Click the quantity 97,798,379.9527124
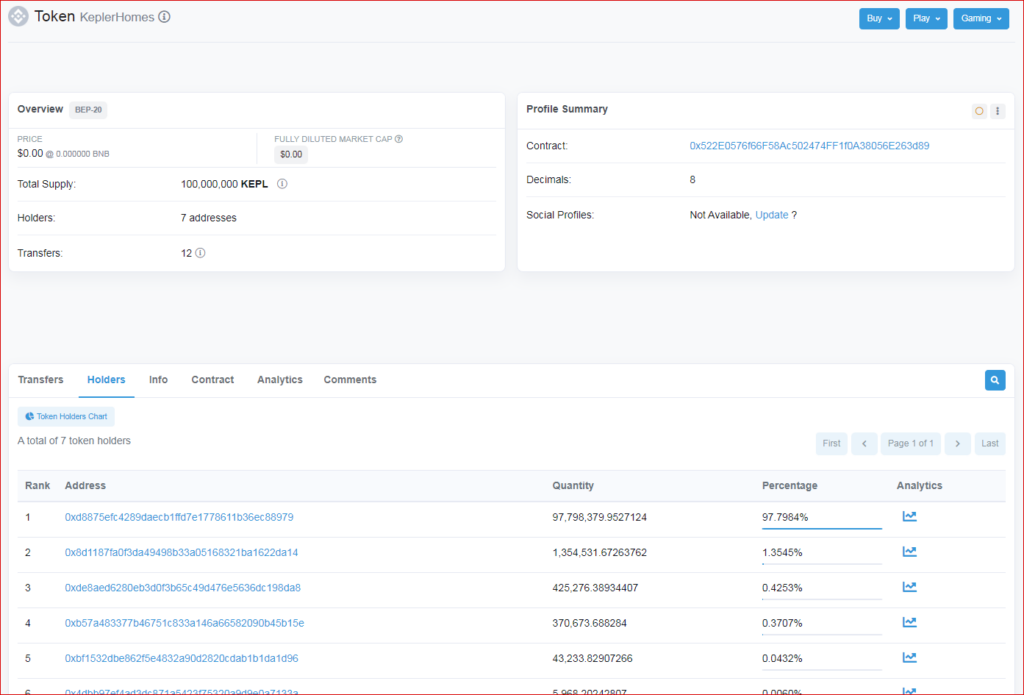1024x695 pixels. [600, 517]
